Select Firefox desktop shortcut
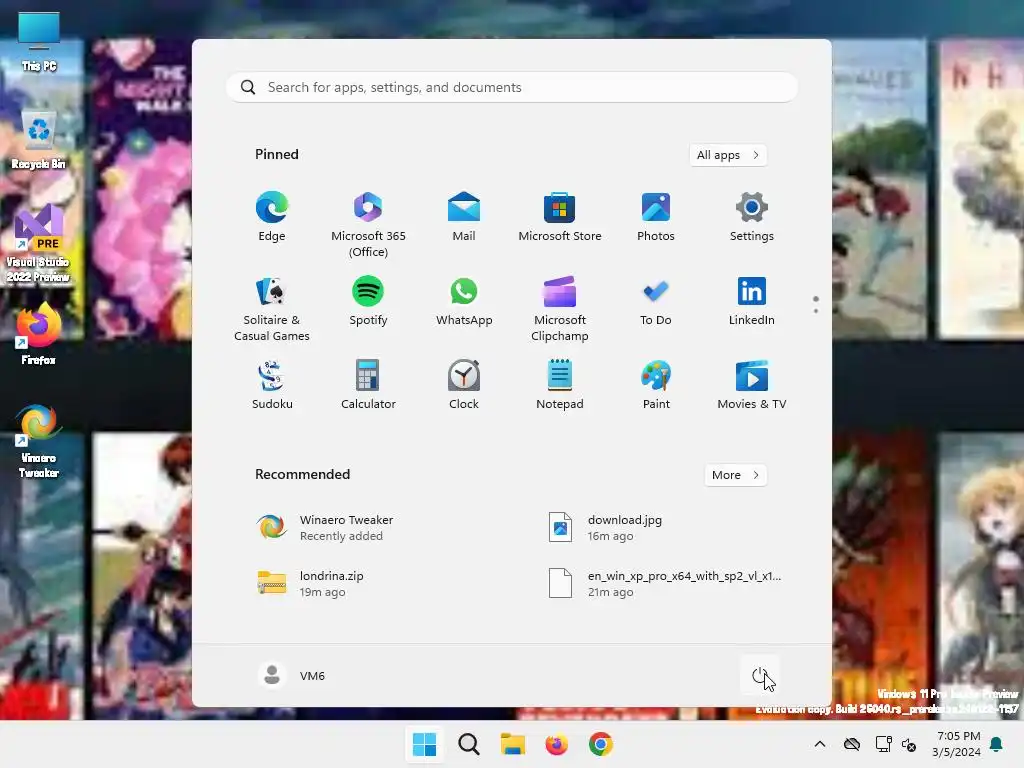1024x768 pixels. click(39, 334)
